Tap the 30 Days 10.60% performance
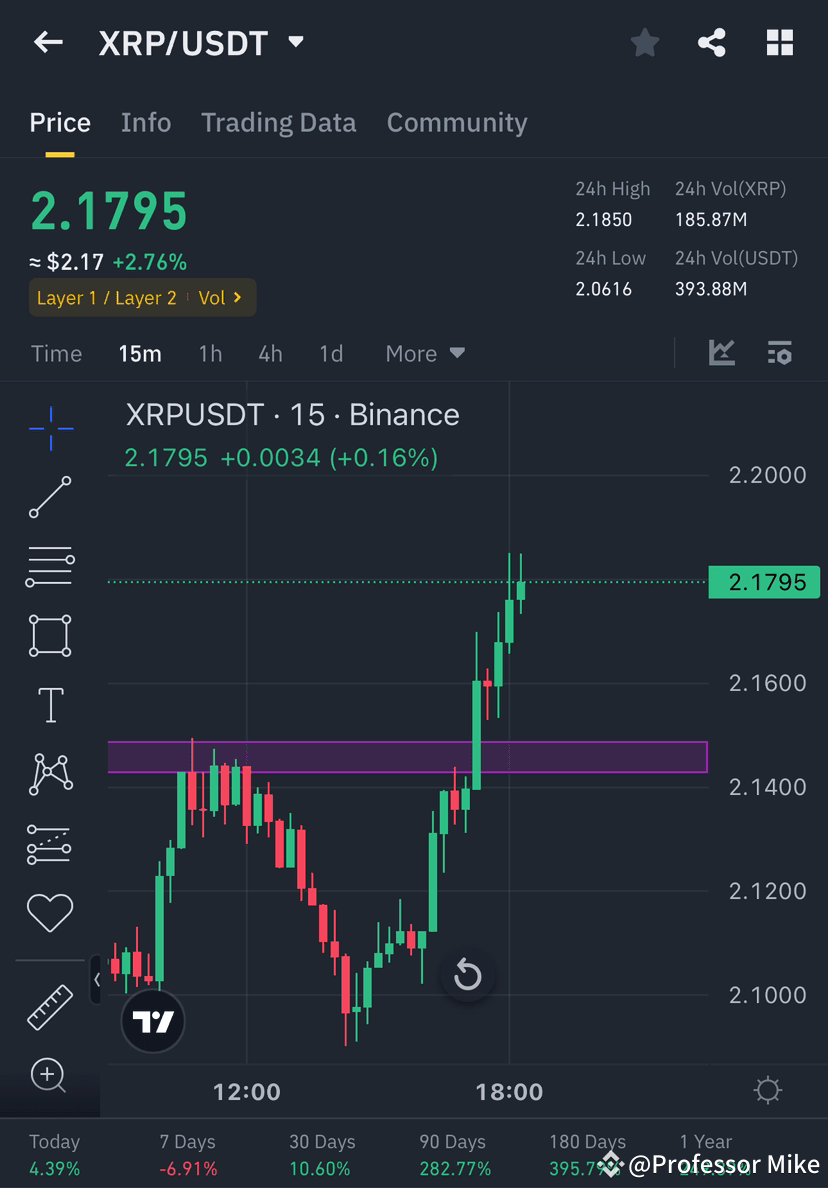The image size is (828, 1188). tap(321, 1155)
